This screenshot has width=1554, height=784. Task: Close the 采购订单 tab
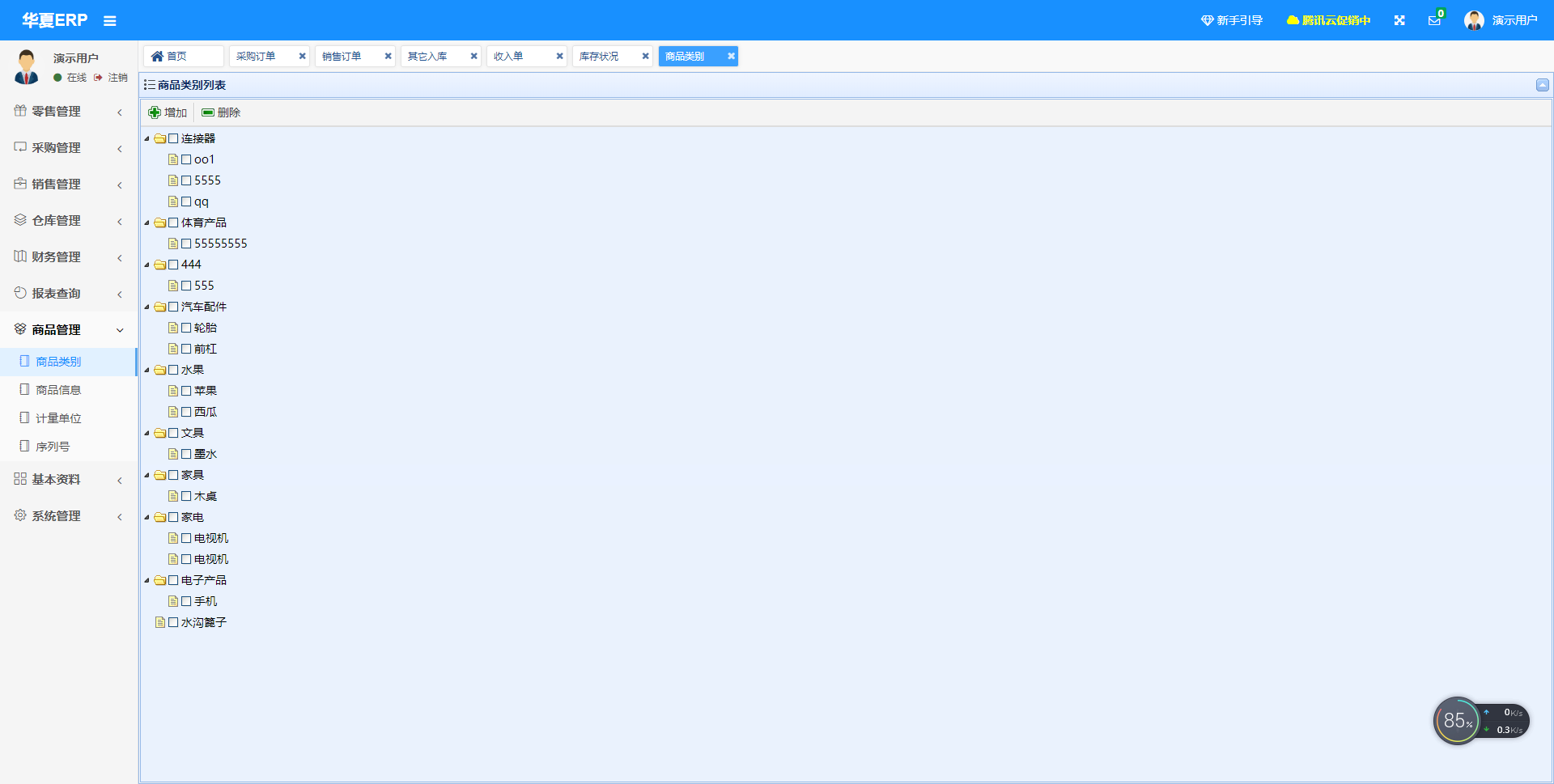coord(302,56)
